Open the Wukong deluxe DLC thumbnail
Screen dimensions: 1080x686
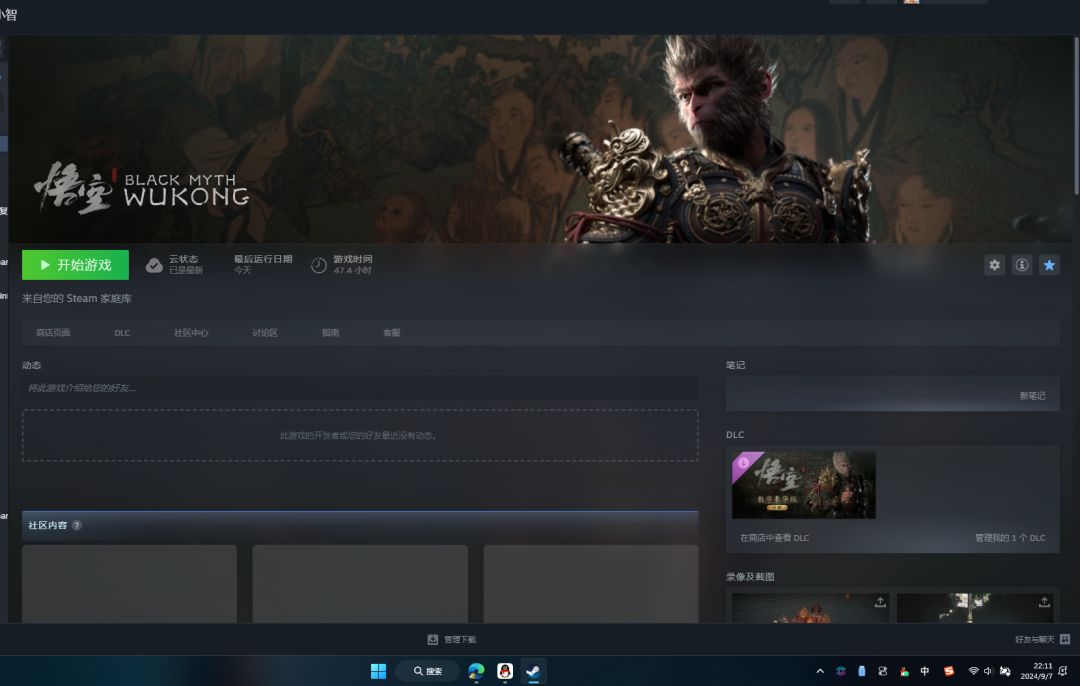click(x=803, y=485)
